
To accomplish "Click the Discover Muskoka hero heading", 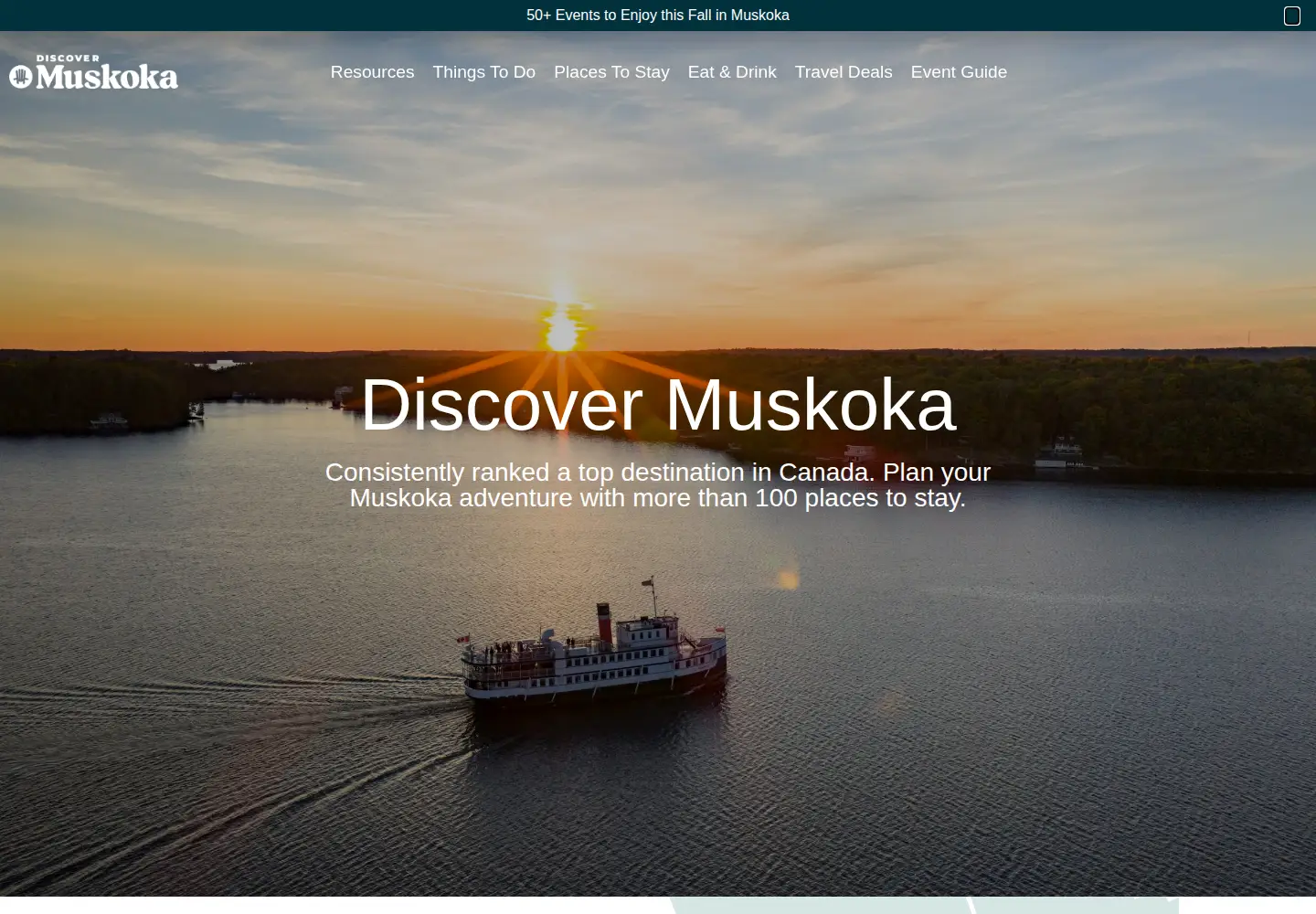I will click(658, 405).
